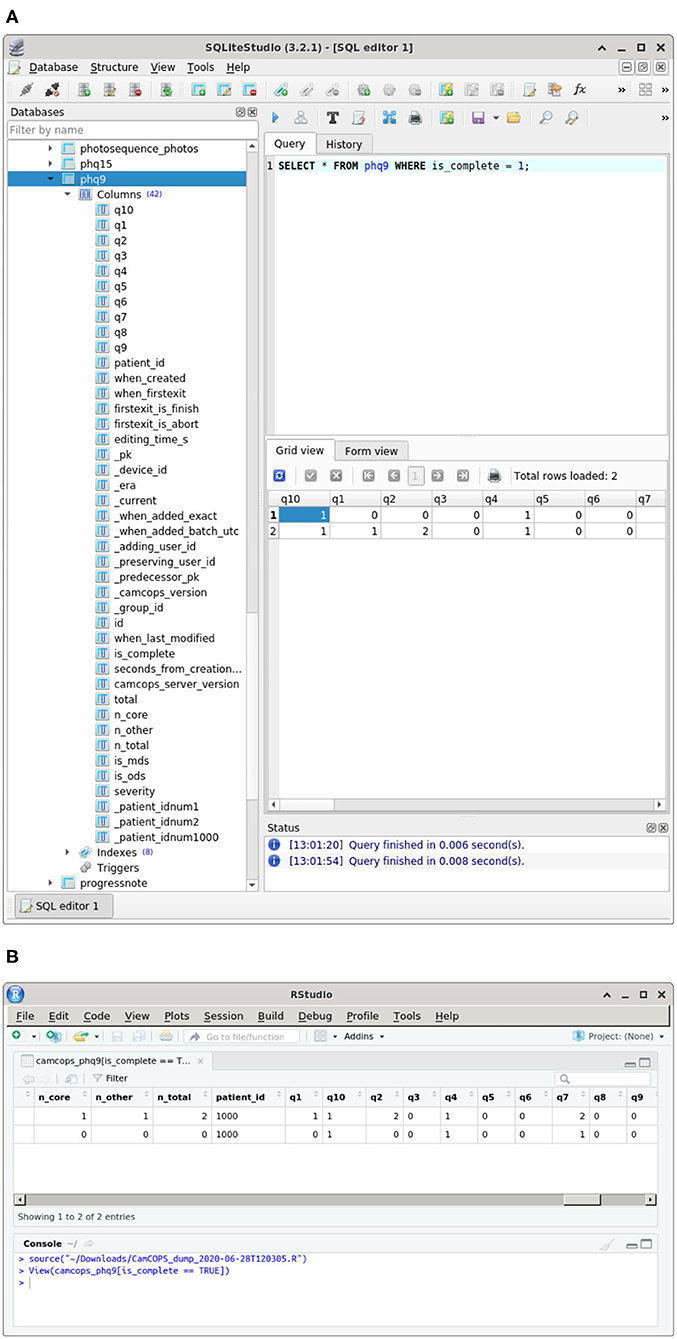
Task: Click the zoom magnifier icon in the SQL editor toolbar
Action: 546,118
